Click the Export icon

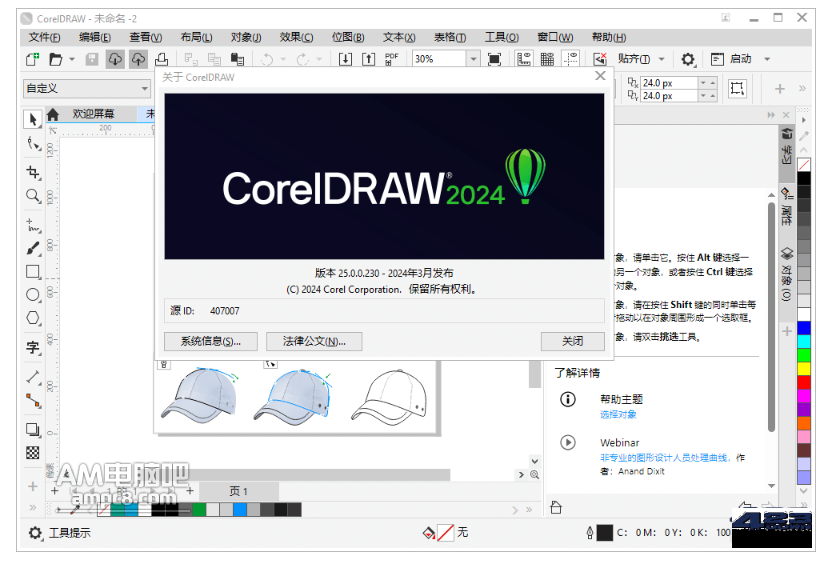pyautogui.click(x=369, y=59)
